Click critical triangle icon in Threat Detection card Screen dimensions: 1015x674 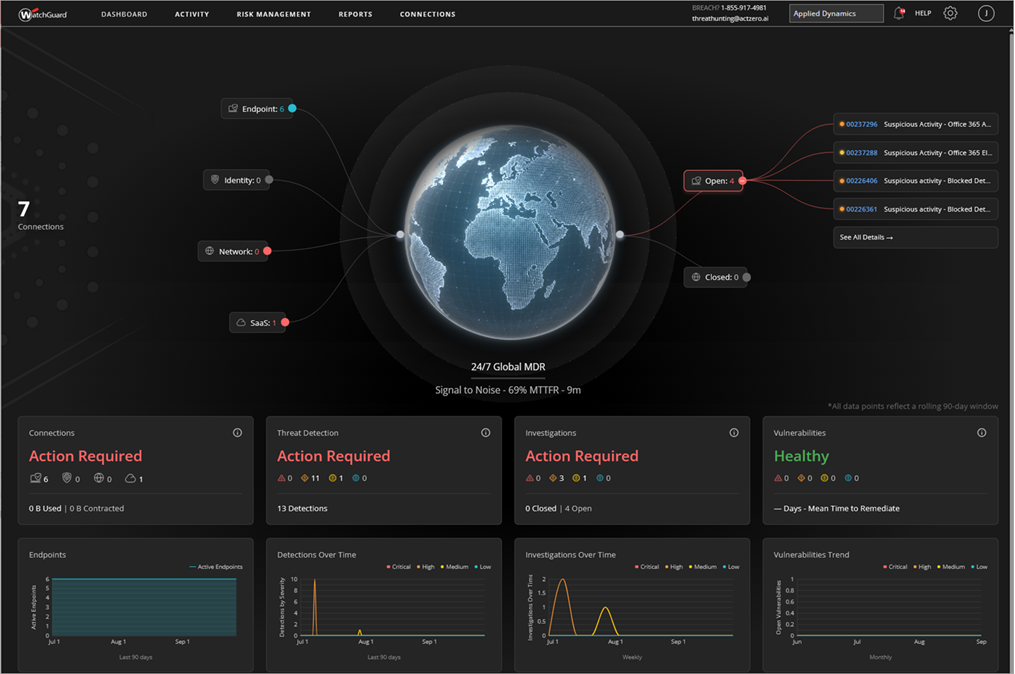[x=282, y=478]
